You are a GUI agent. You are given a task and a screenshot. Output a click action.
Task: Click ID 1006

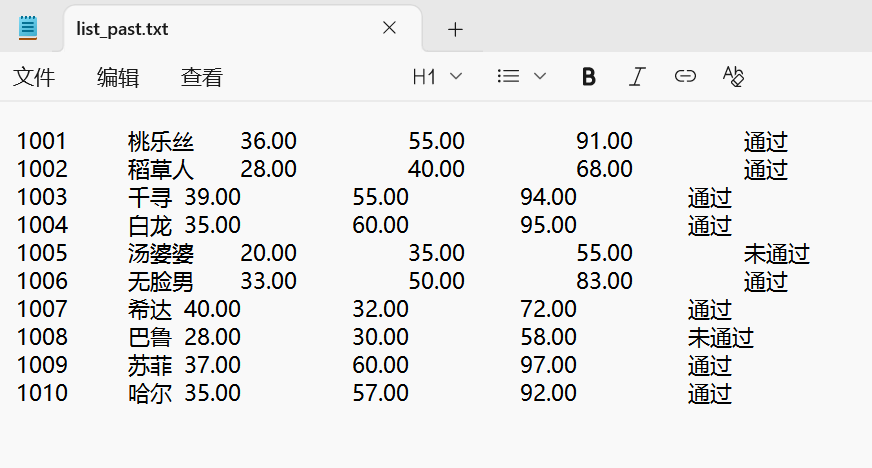(x=42, y=281)
